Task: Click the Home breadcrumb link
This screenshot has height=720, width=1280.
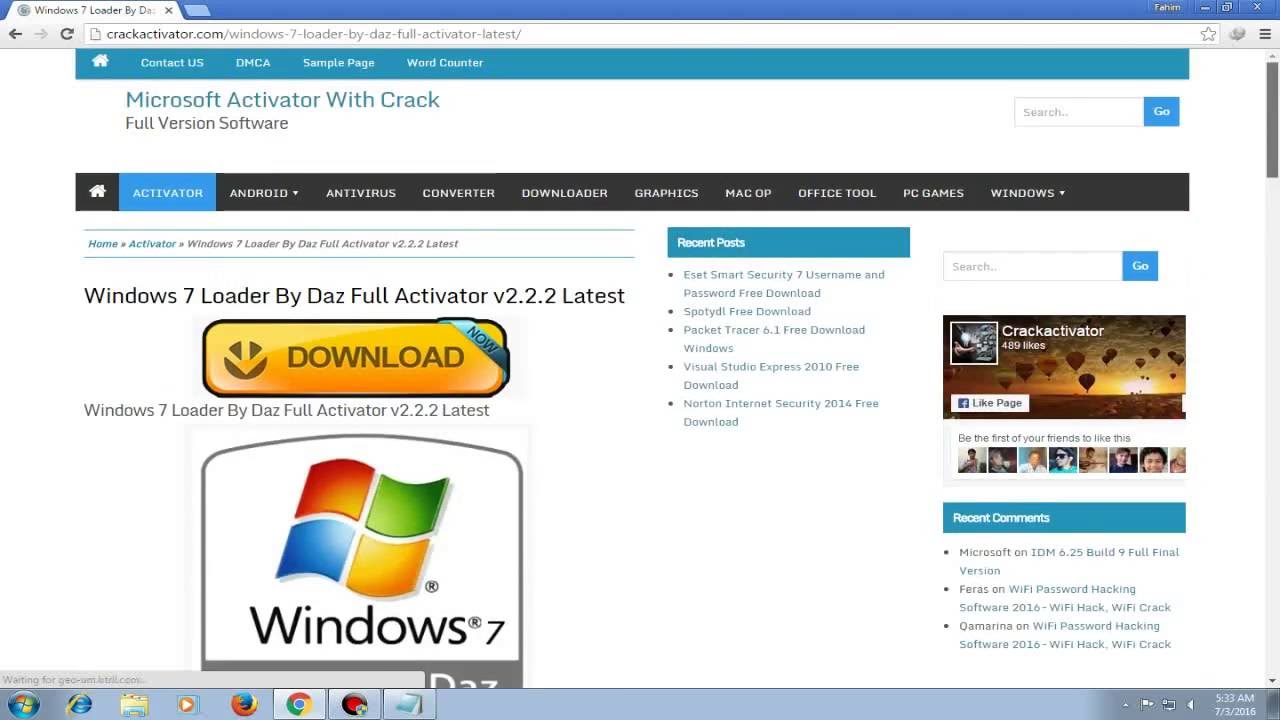Action: point(103,244)
